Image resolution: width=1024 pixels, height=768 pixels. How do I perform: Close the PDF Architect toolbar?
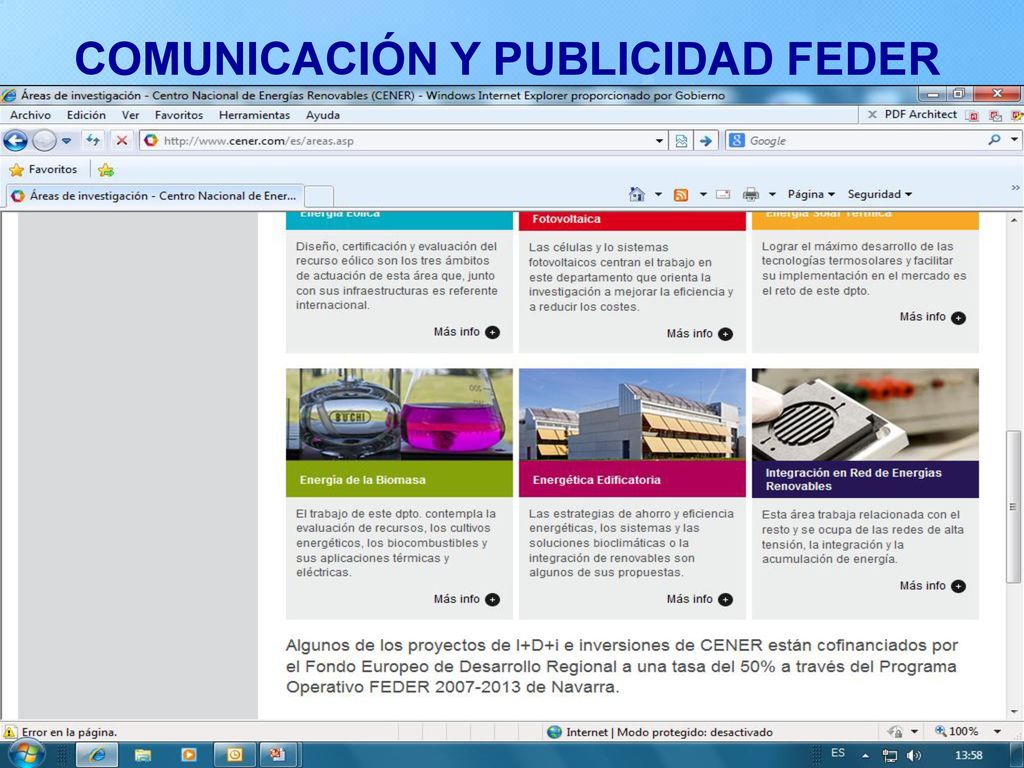tap(872, 114)
